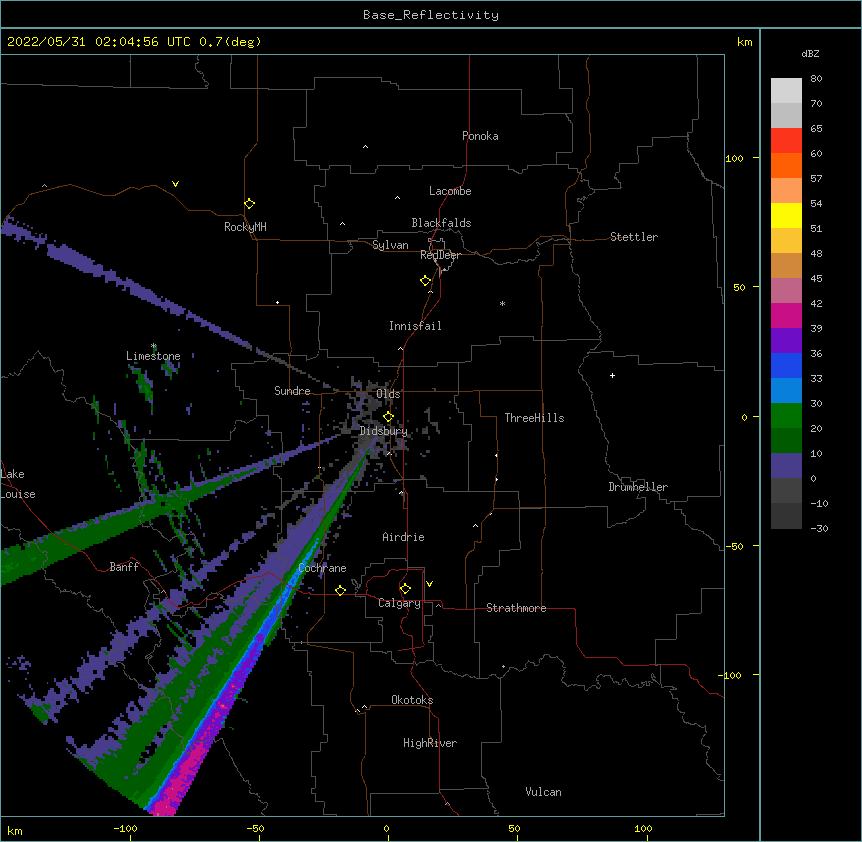Click the white plus marker north of Drumheller
This screenshot has width=862, height=842.
(x=612, y=375)
